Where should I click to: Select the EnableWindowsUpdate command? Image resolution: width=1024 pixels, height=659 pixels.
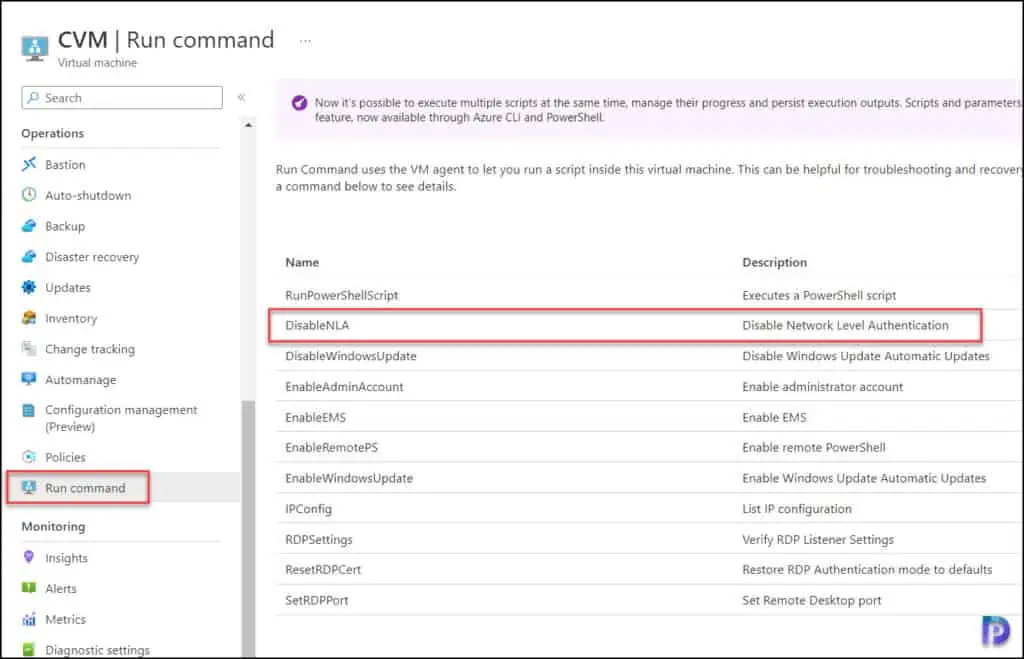349,478
